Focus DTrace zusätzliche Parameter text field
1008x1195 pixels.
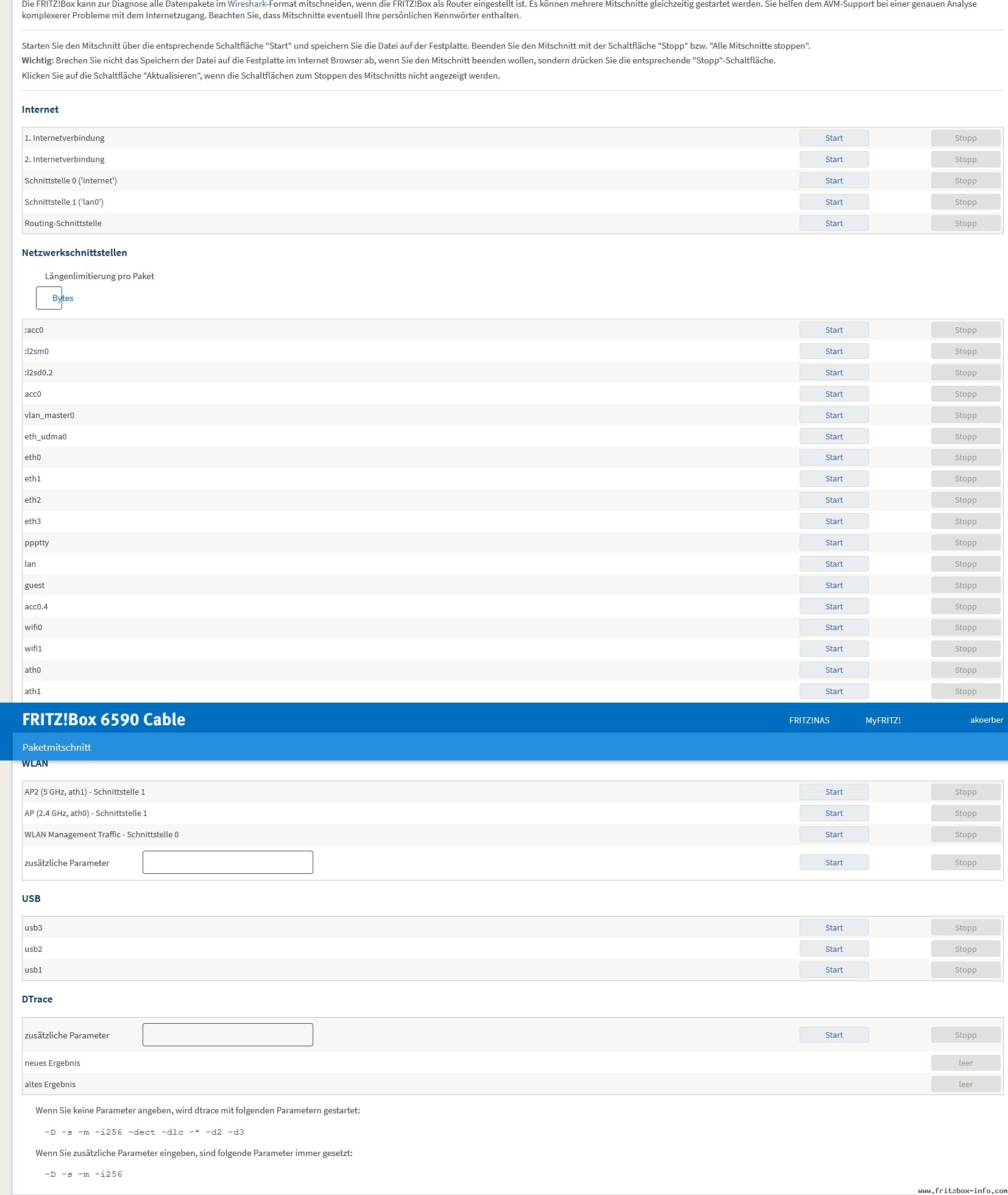tap(228, 1035)
